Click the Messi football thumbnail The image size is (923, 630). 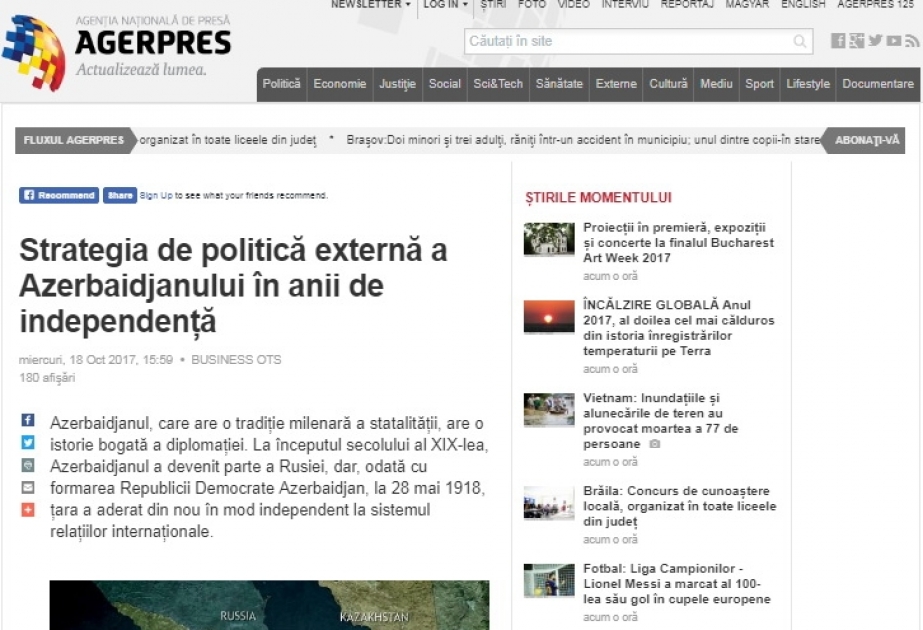[x=549, y=581]
